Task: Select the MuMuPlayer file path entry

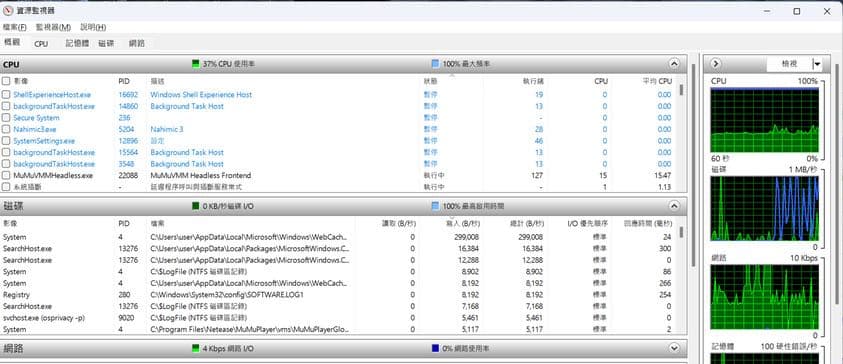Action: coord(250,329)
